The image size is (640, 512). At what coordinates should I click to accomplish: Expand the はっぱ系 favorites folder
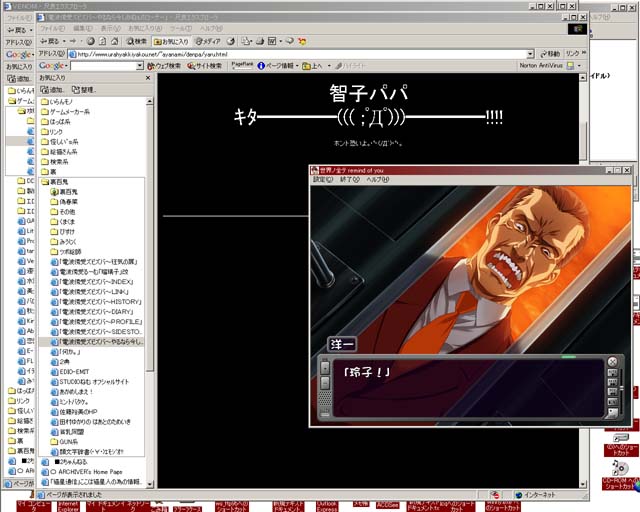click(x=56, y=122)
